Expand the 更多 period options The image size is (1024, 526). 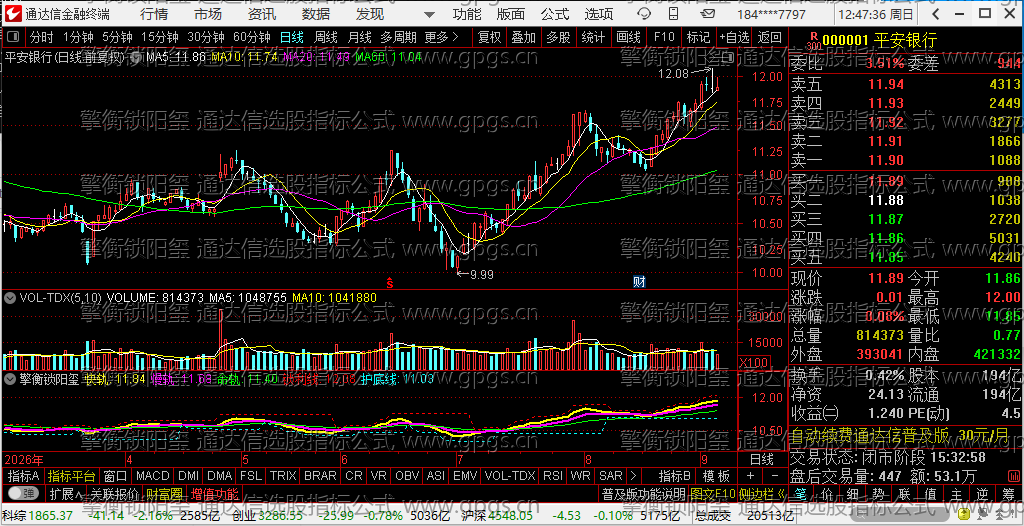coord(441,37)
